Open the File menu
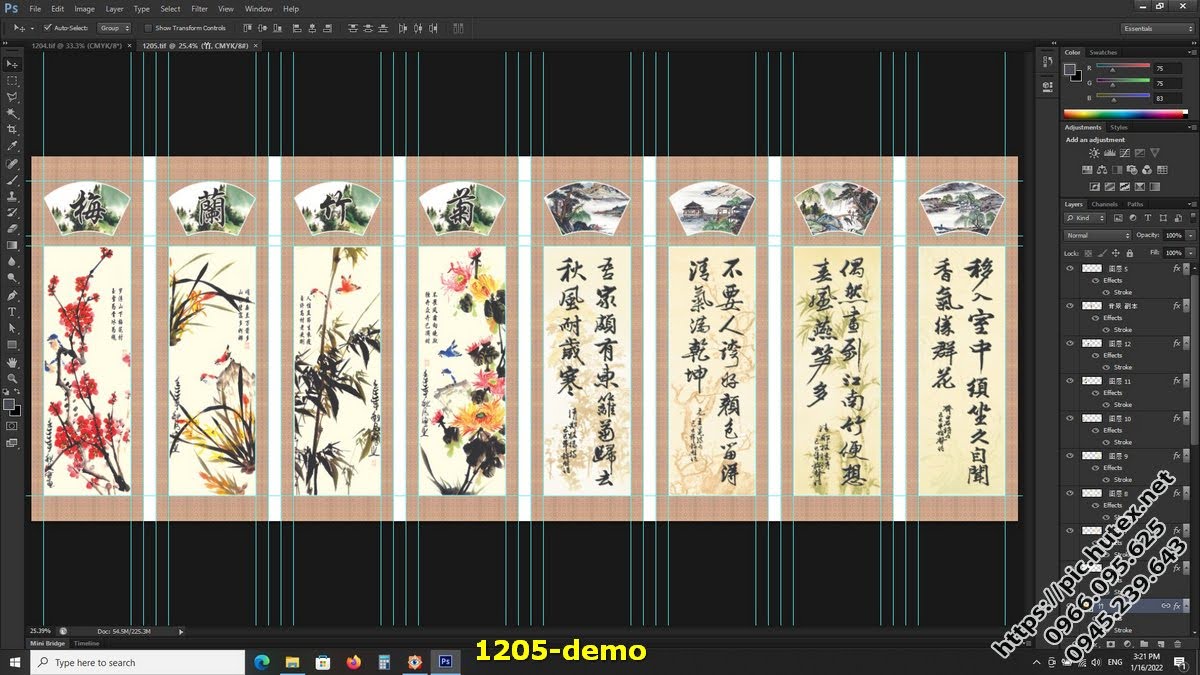 (x=35, y=8)
